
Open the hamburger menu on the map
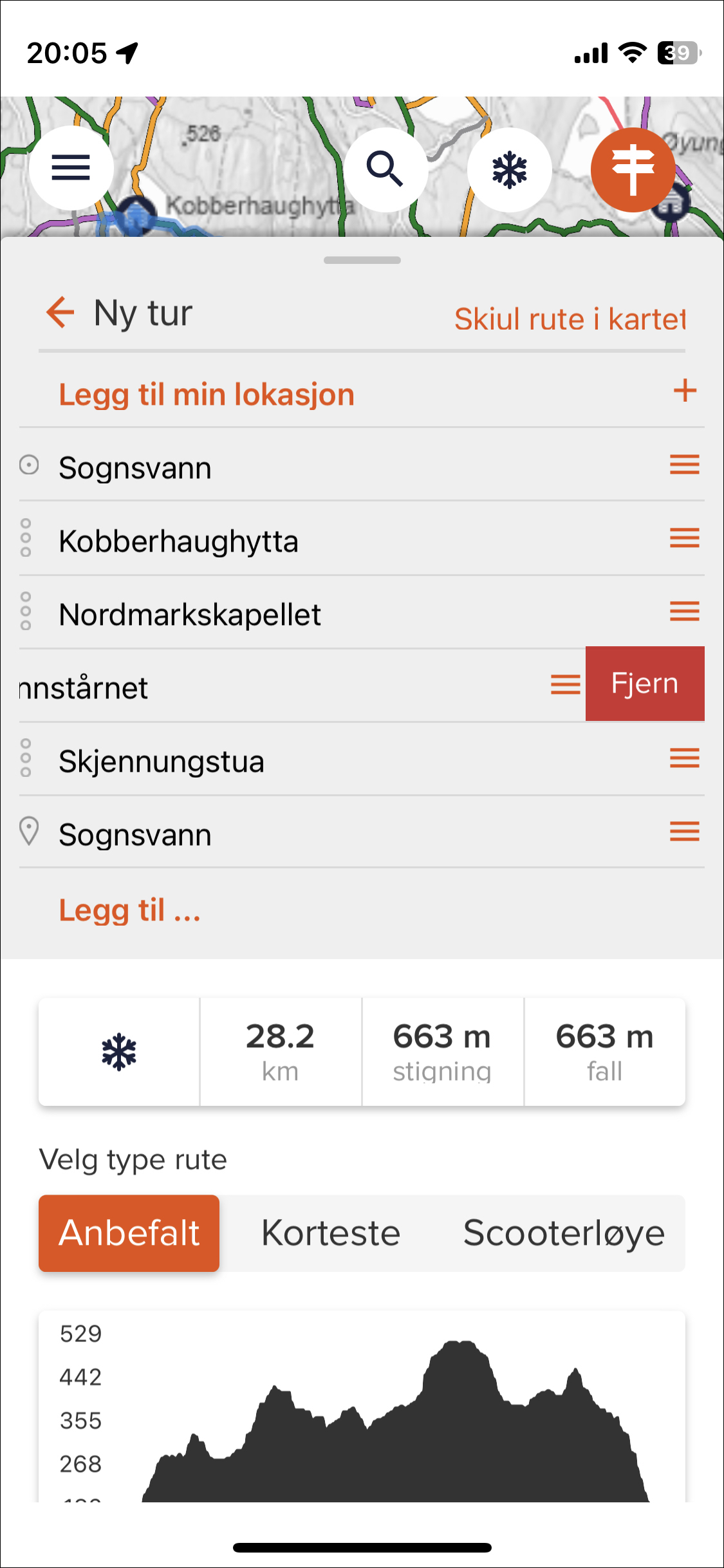coord(71,168)
